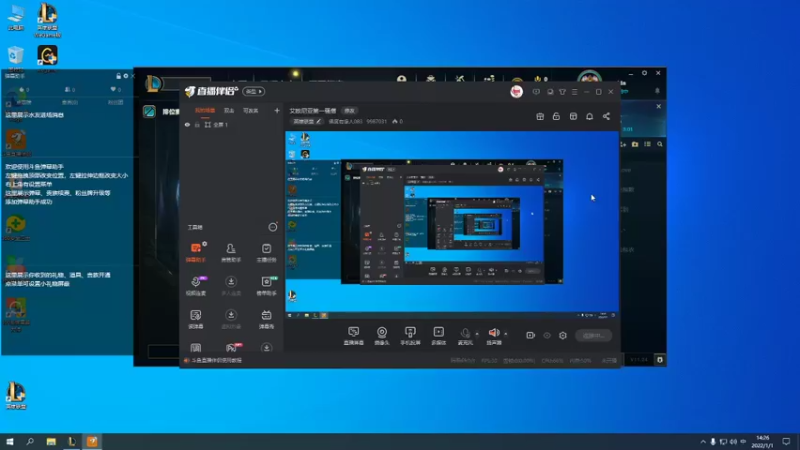Open the notification center in taskbar
The width and height of the screenshot is (800, 450).
(x=786, y=441)
